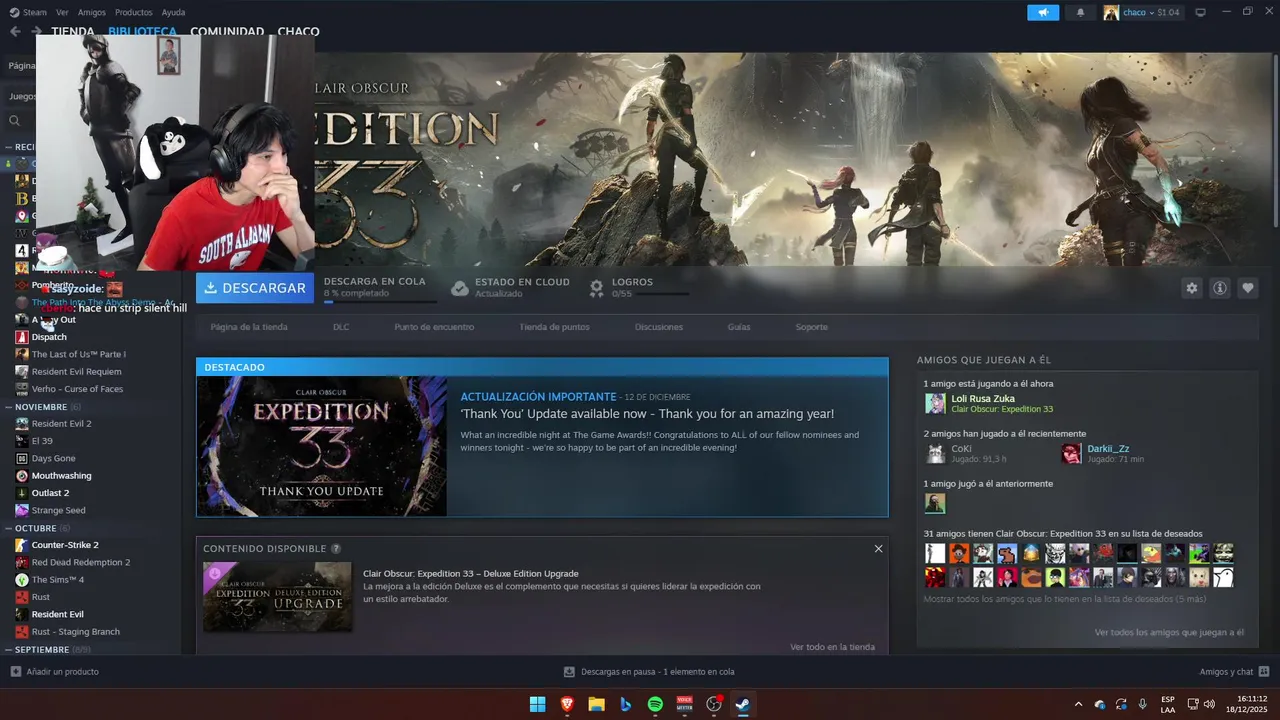Viewport: 1280px width, 720px height.
Task: Open Voicemeeter from the taskbar
Action: 685,704
